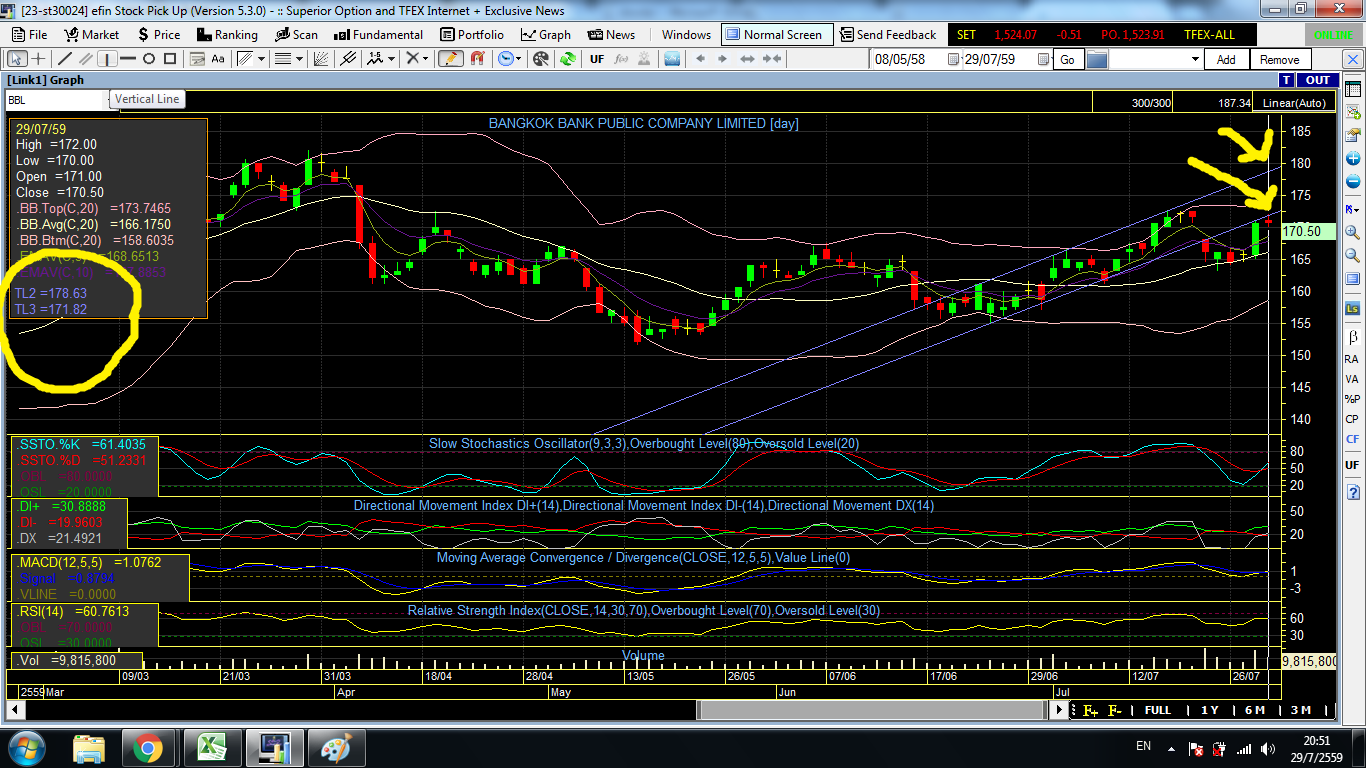Click the Remove button
Screen dimensions: 1366x768
(1280, 59)
